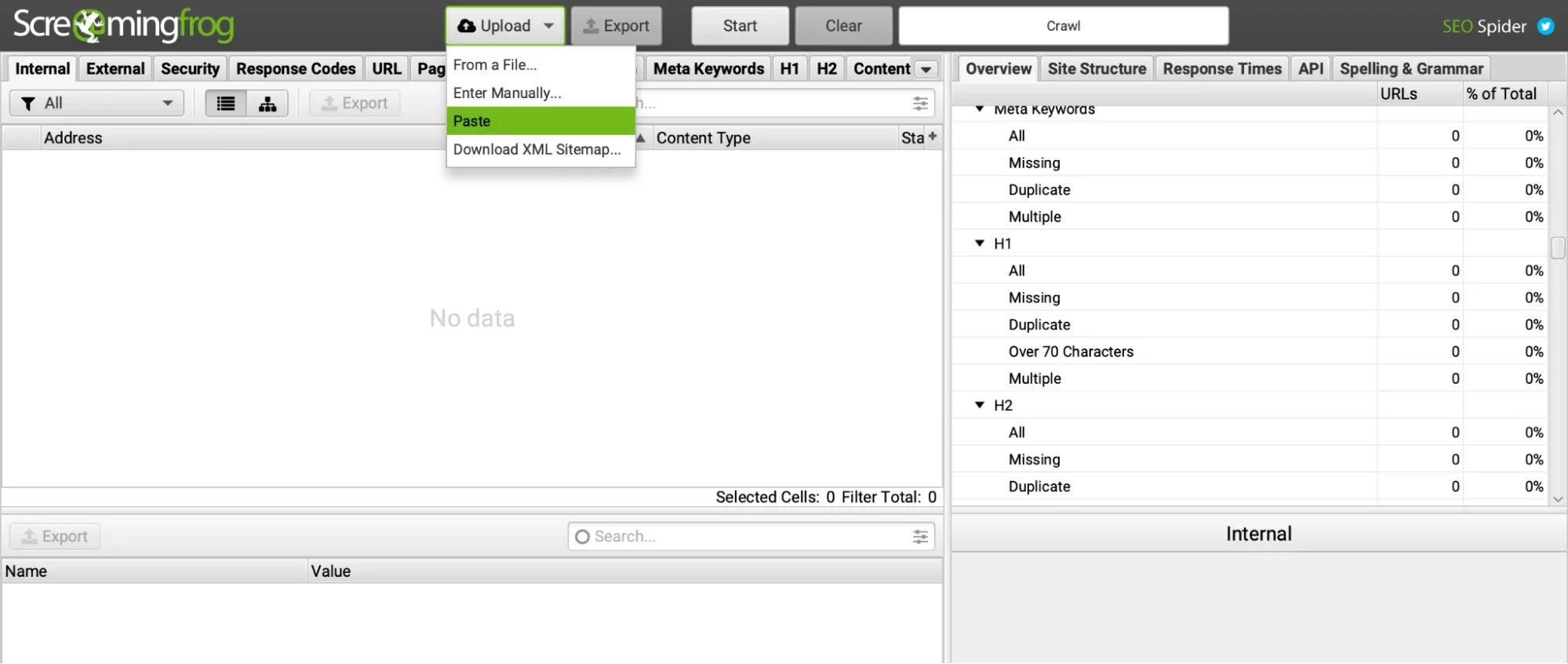Switch to the Internal tab

42,69
